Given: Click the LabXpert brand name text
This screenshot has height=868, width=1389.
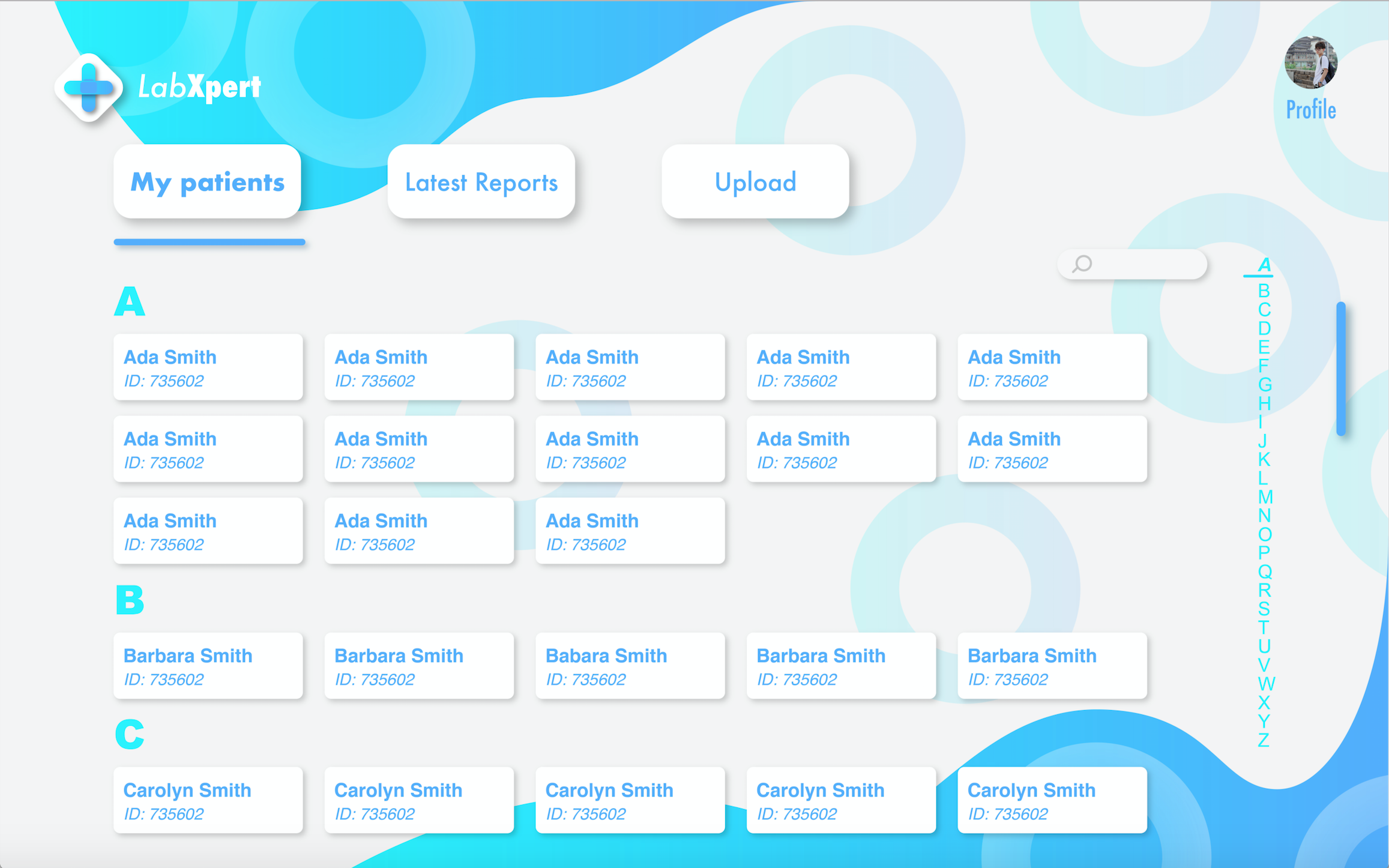Looking at the screenshot, I should 199,88.
